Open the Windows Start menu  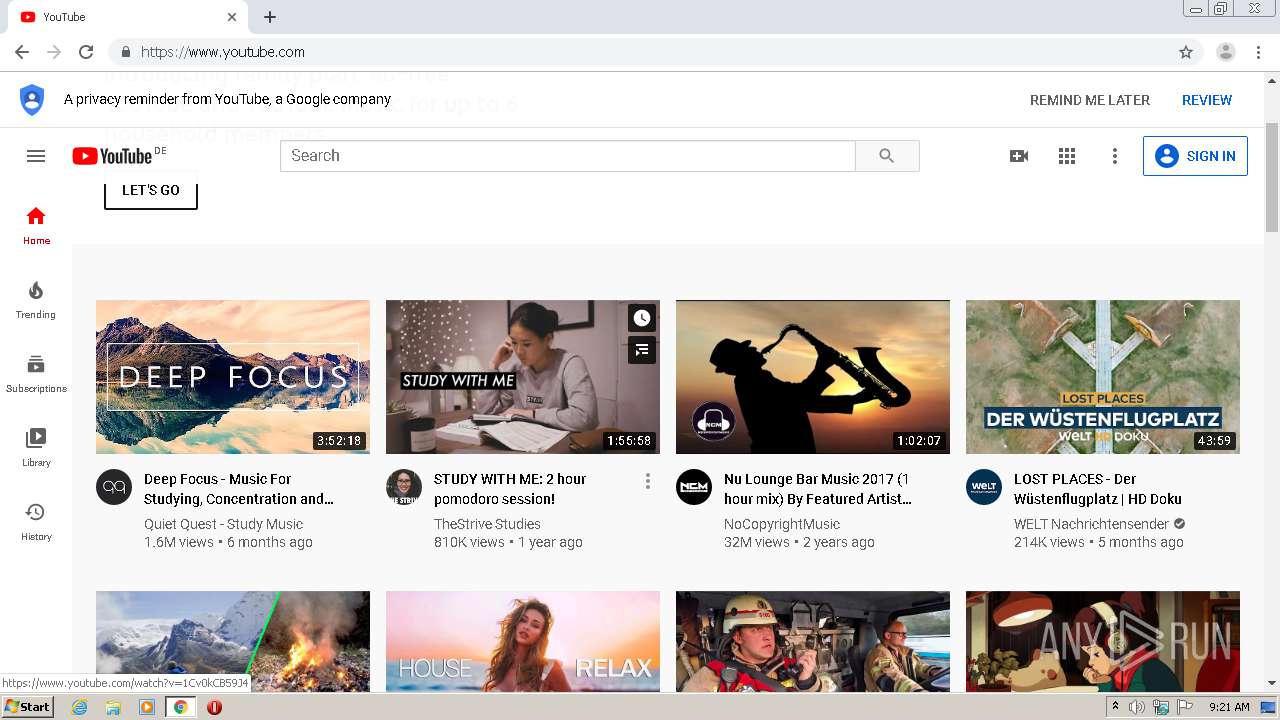click(x=28, y=707)
